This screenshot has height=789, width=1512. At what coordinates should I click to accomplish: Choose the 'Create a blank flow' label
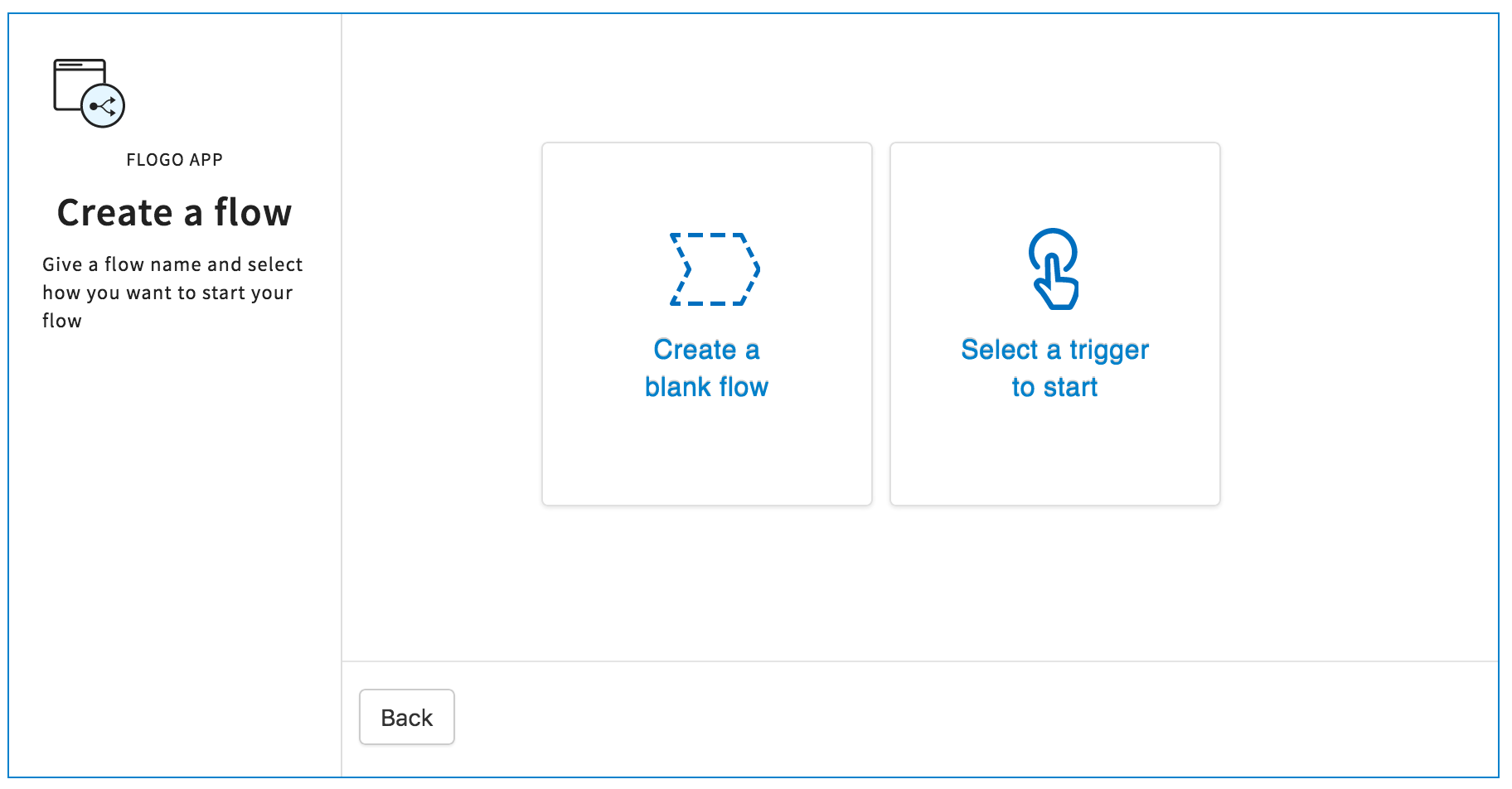706,368
